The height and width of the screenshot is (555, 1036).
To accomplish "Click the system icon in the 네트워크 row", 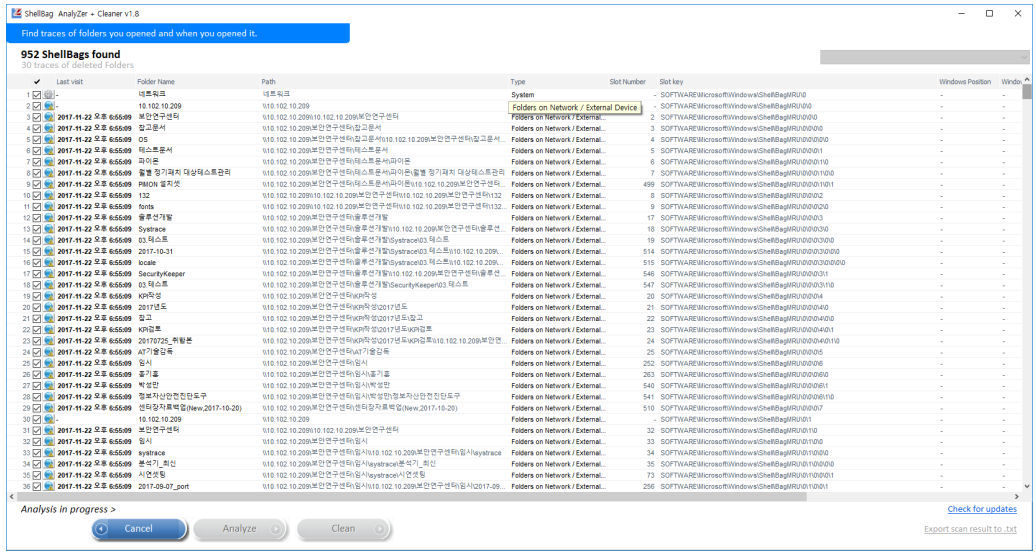I will (48, 94).
